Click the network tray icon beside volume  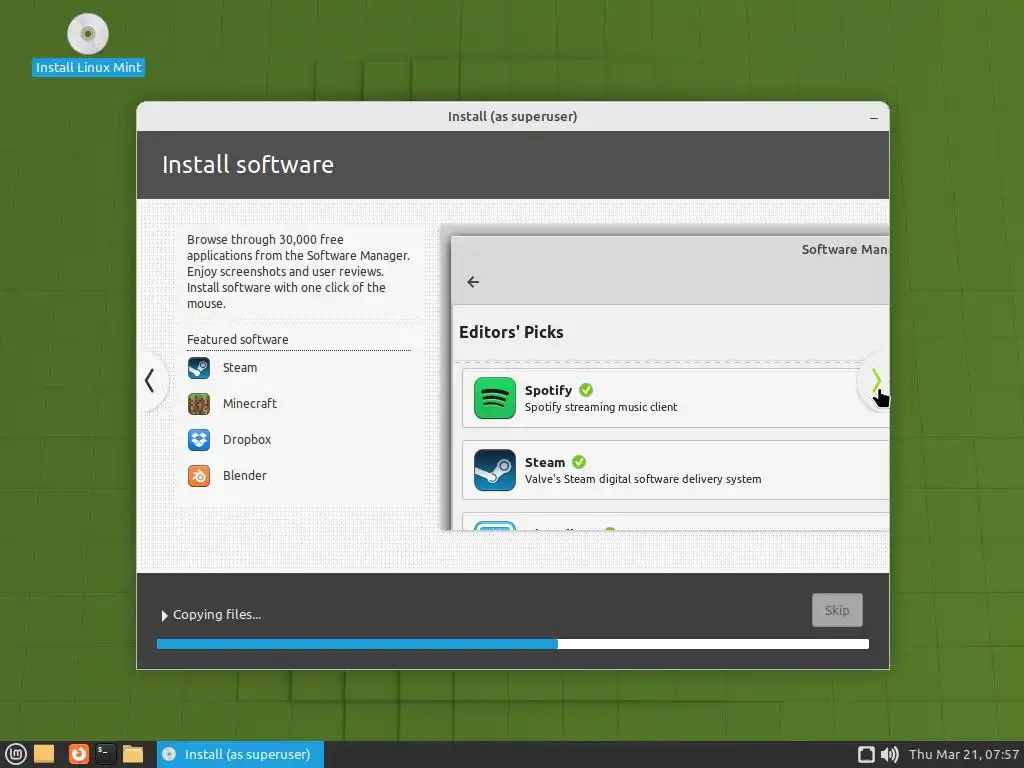point(866,754)
